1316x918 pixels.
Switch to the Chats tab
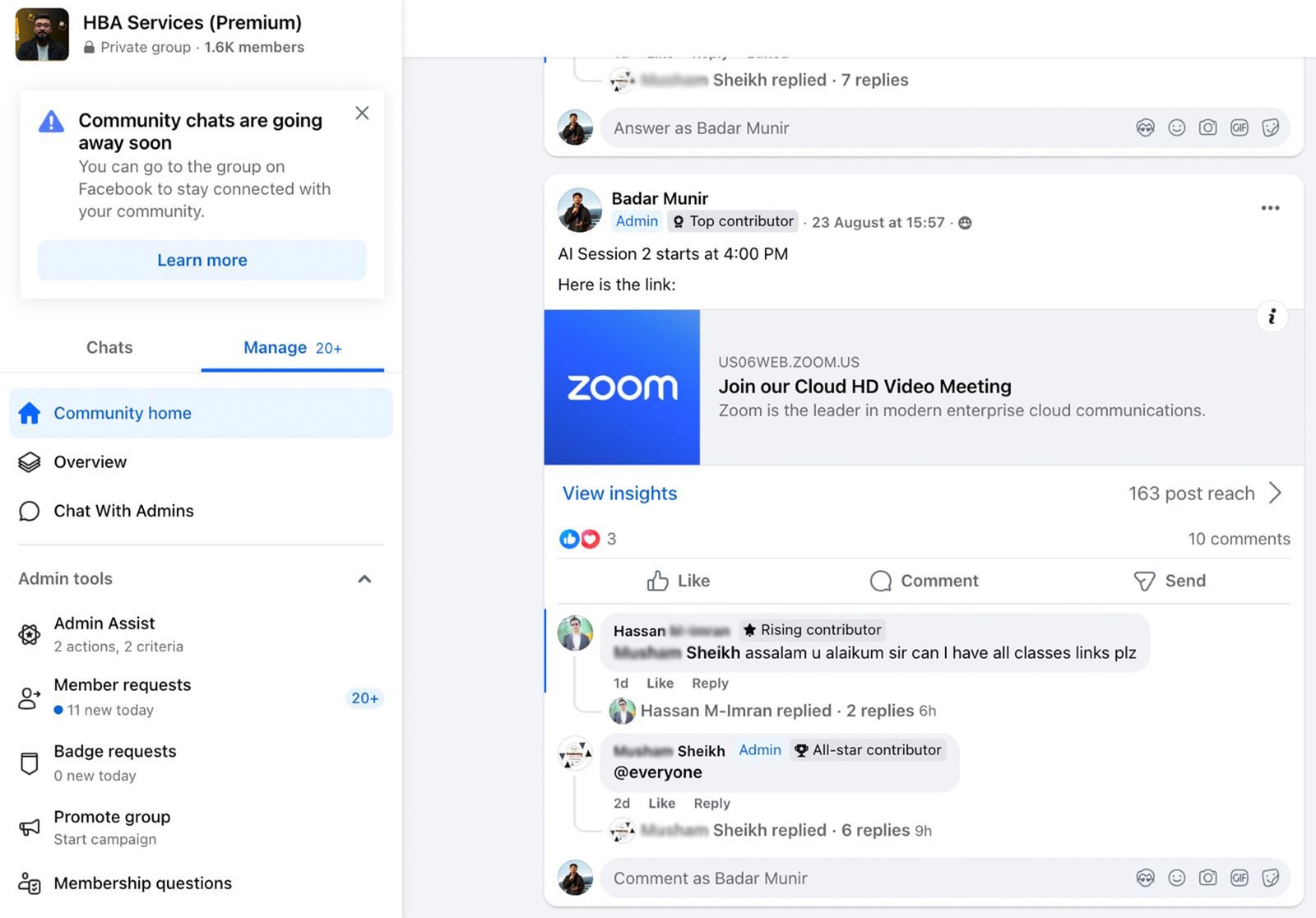(109, 348)
